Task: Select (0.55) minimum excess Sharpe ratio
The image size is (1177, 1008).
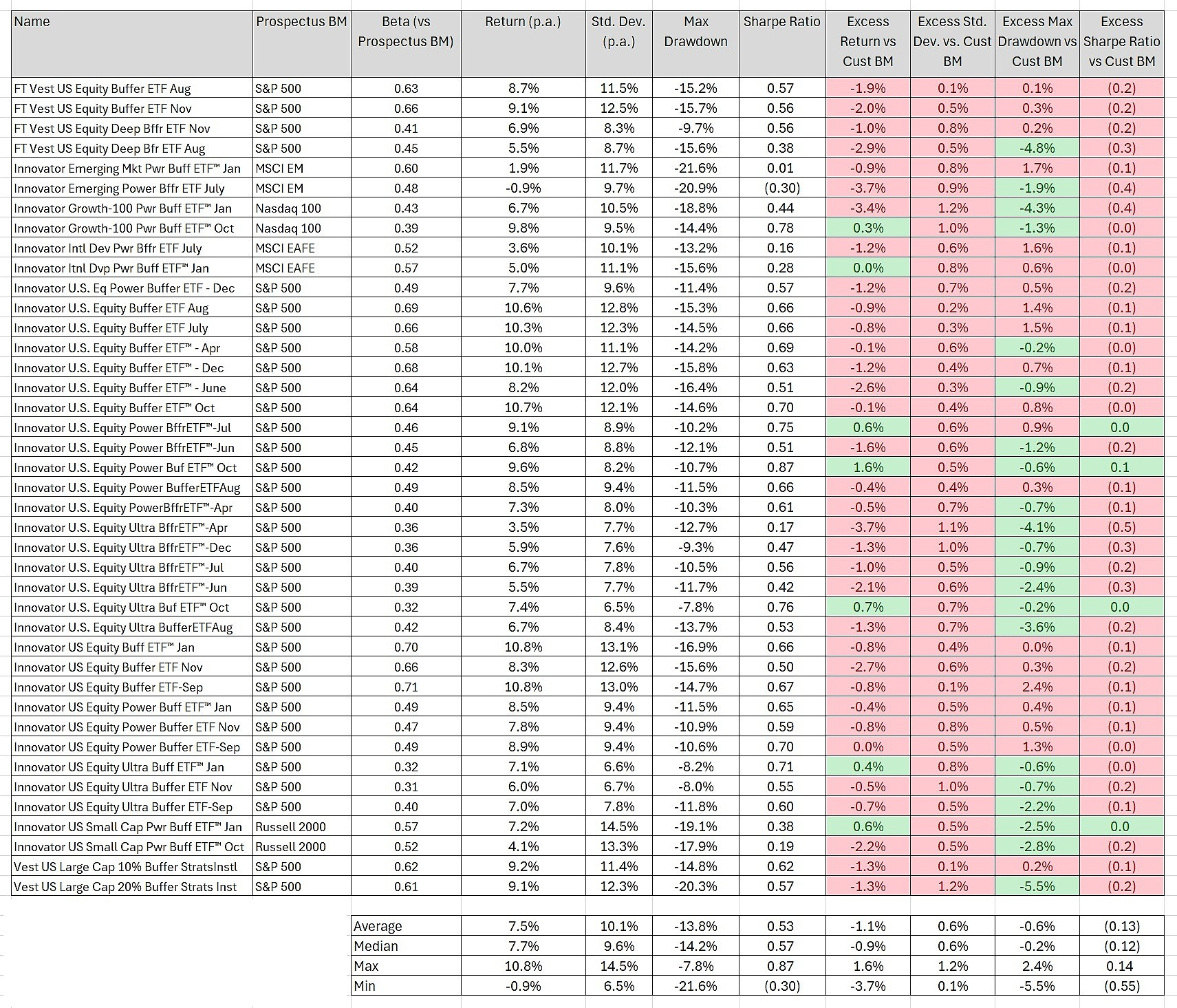Action: click(1121, 986)
